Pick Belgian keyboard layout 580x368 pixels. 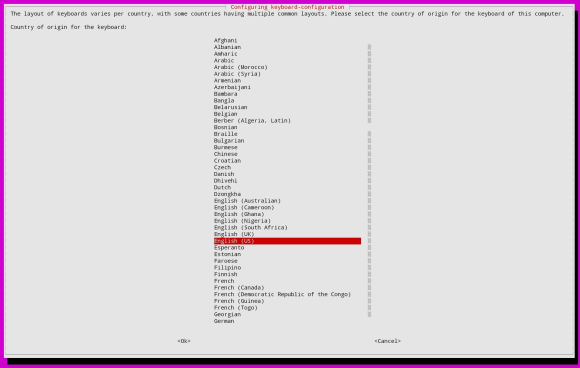pos(225,114)
